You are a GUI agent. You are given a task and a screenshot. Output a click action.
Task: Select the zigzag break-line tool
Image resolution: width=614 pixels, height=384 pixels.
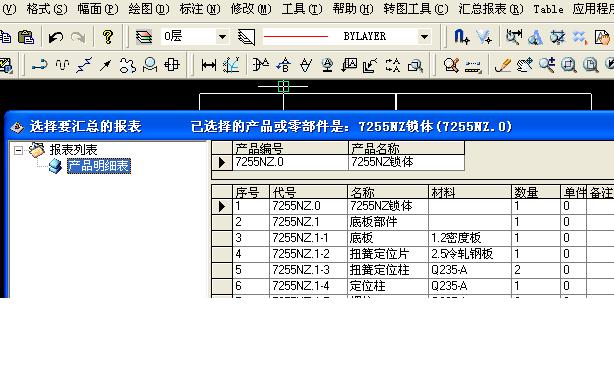click(84, 65)
